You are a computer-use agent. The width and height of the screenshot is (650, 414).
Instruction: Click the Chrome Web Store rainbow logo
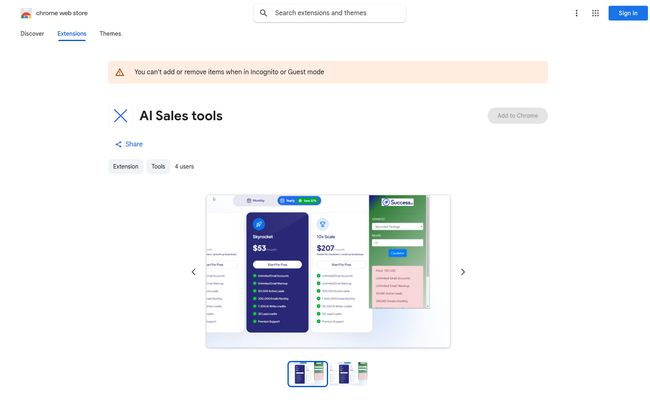tap(26, 13)
